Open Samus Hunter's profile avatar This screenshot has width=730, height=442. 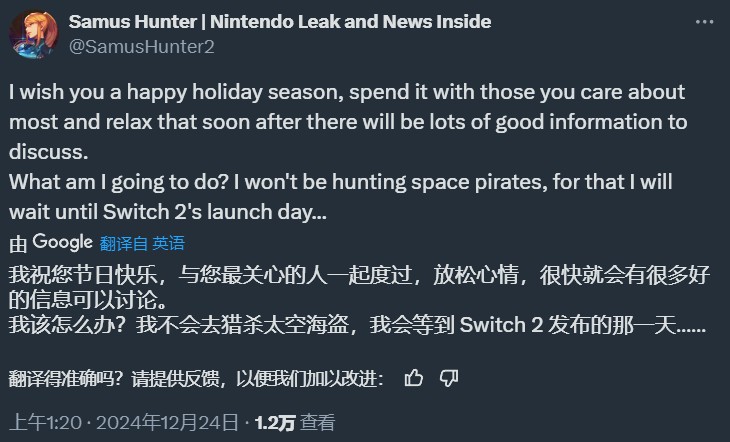[31, 34]
